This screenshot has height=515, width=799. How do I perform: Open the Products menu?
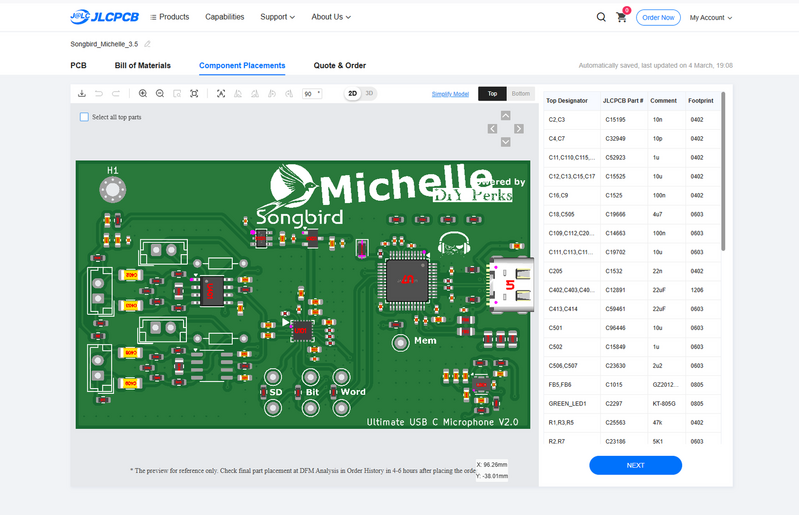pyautogui.click(x=170, y=17)
